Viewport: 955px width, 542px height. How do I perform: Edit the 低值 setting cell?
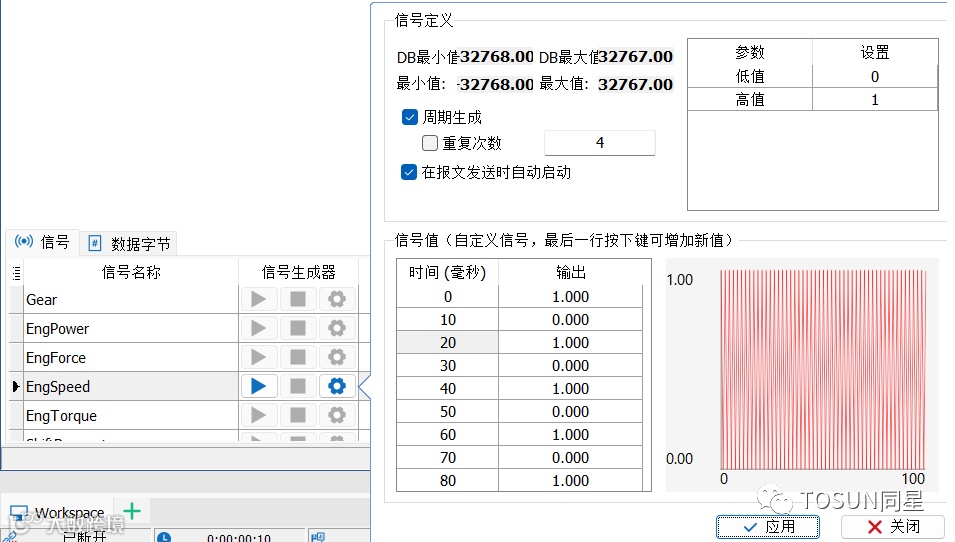click(875, 77)
